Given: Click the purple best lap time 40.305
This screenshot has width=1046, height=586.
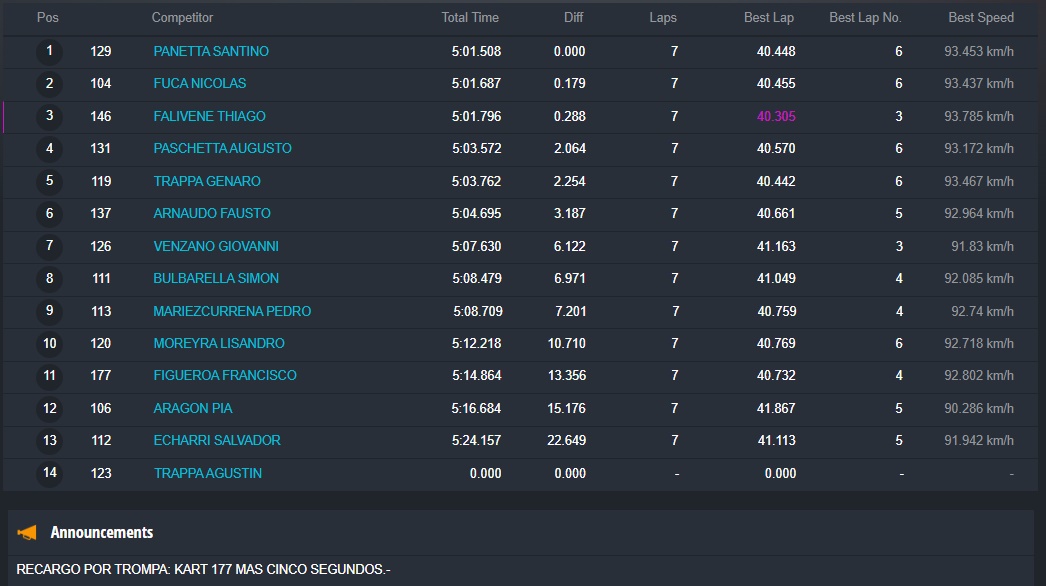Looking at the screenshot, I should click(776, 116).
